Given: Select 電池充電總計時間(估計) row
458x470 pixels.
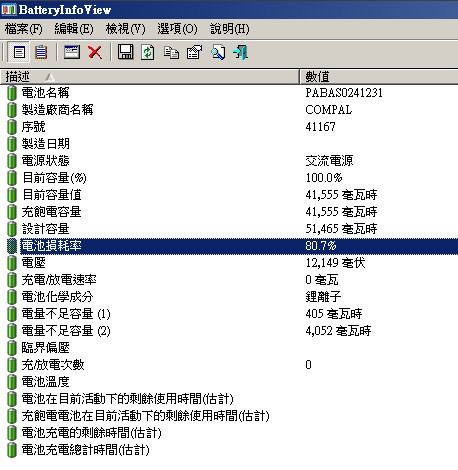Looking at the screenshot, I should pyautogui.click(x=229, y=450).
